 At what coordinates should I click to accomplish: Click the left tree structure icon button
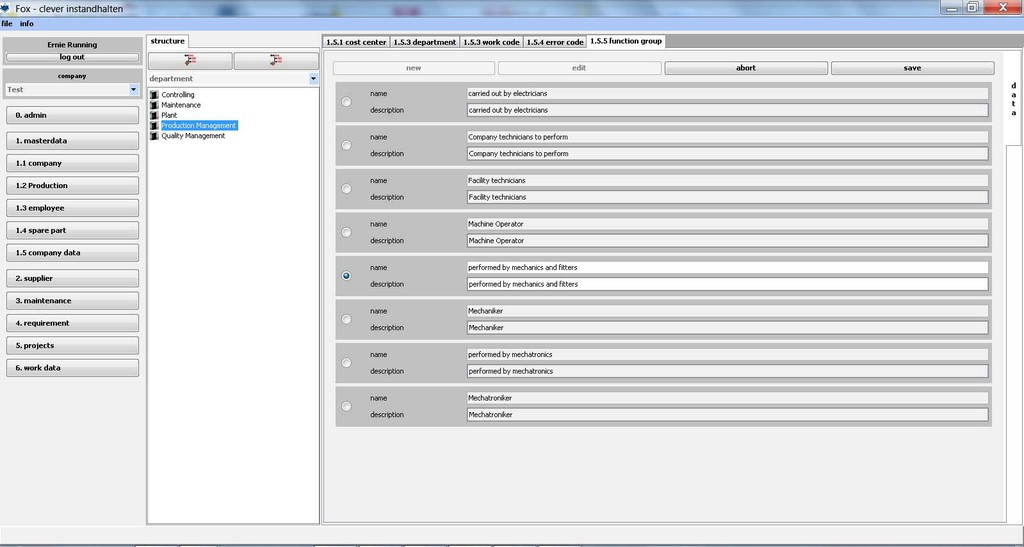coord(190,61)
